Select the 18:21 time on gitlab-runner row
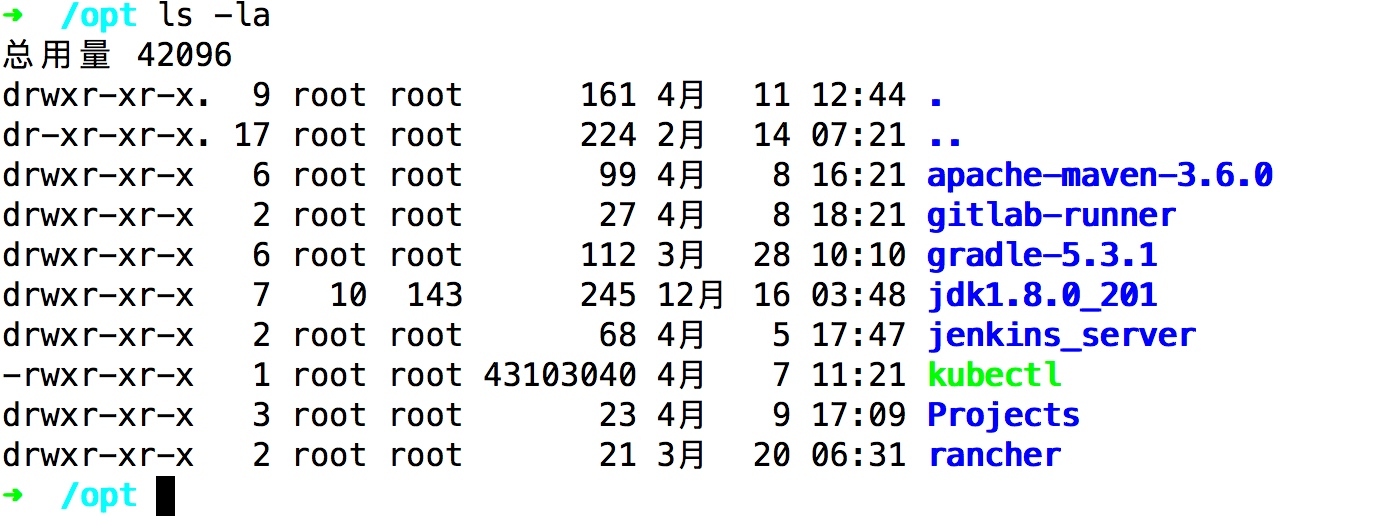Image resolution: width=1386 pixels, height=516 pixels. pos(858,215)
